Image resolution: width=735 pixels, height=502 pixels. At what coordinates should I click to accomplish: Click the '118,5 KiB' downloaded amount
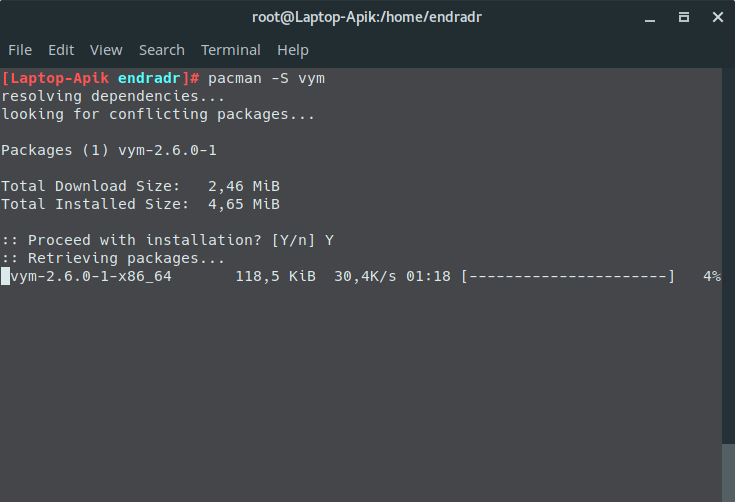(276, 276)
